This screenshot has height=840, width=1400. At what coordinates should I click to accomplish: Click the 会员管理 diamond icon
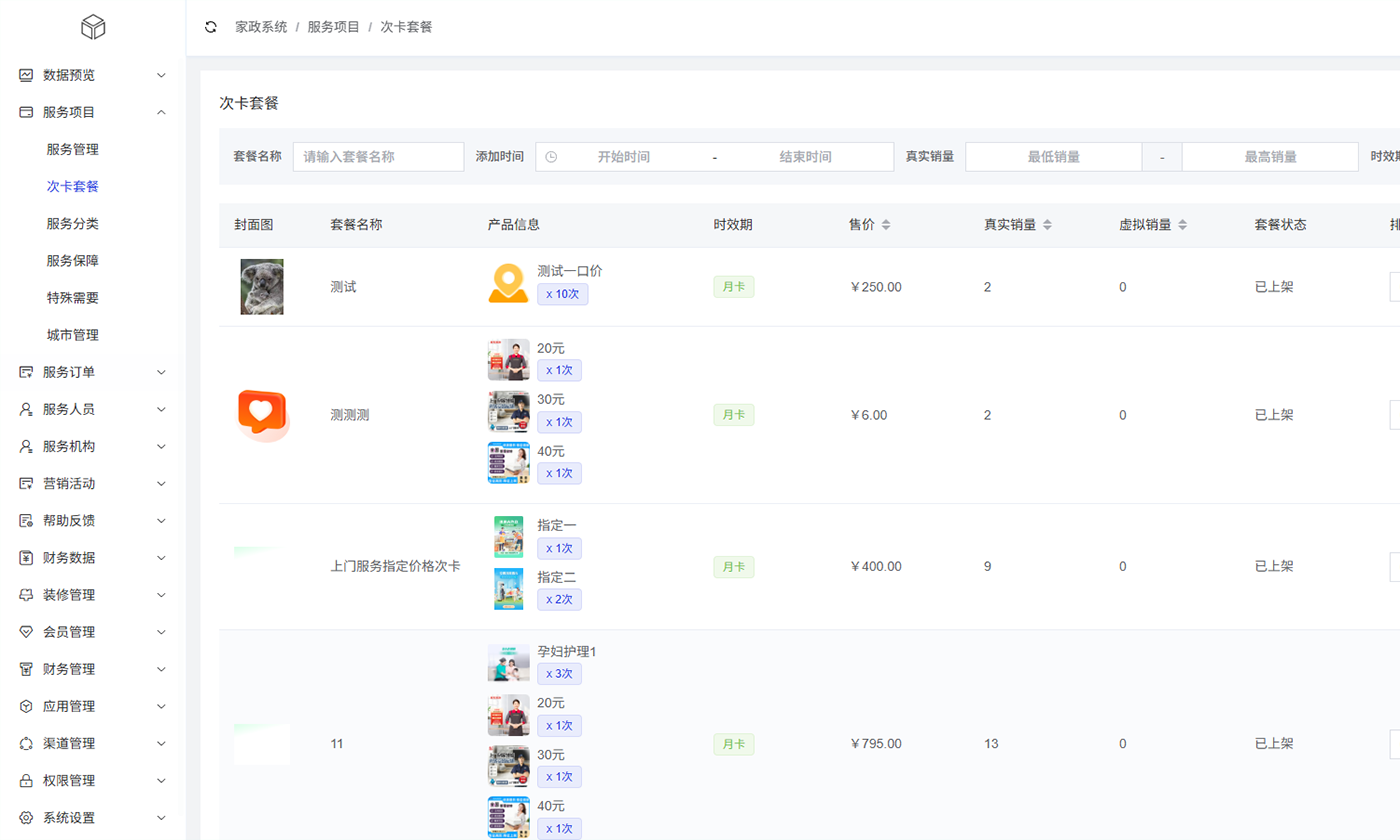pyautogui.click(x=27, y=632)
